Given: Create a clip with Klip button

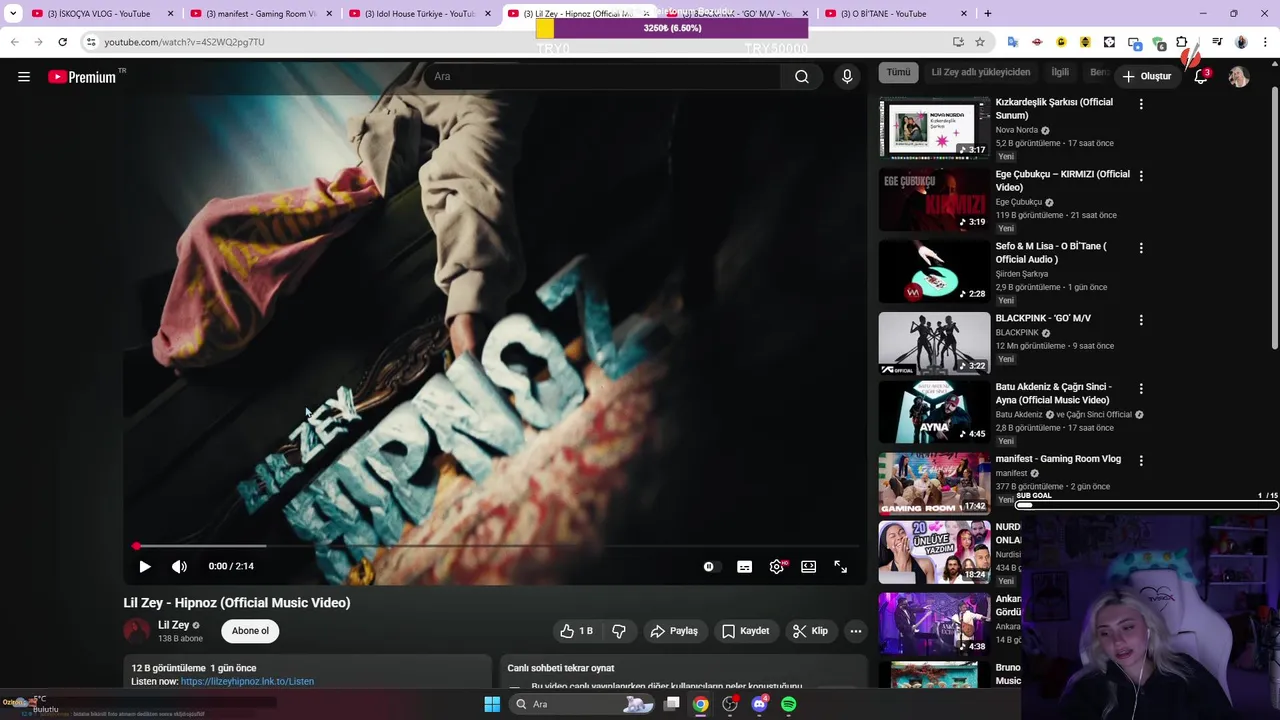Looking at the screenshot, I should pos(810,631).
